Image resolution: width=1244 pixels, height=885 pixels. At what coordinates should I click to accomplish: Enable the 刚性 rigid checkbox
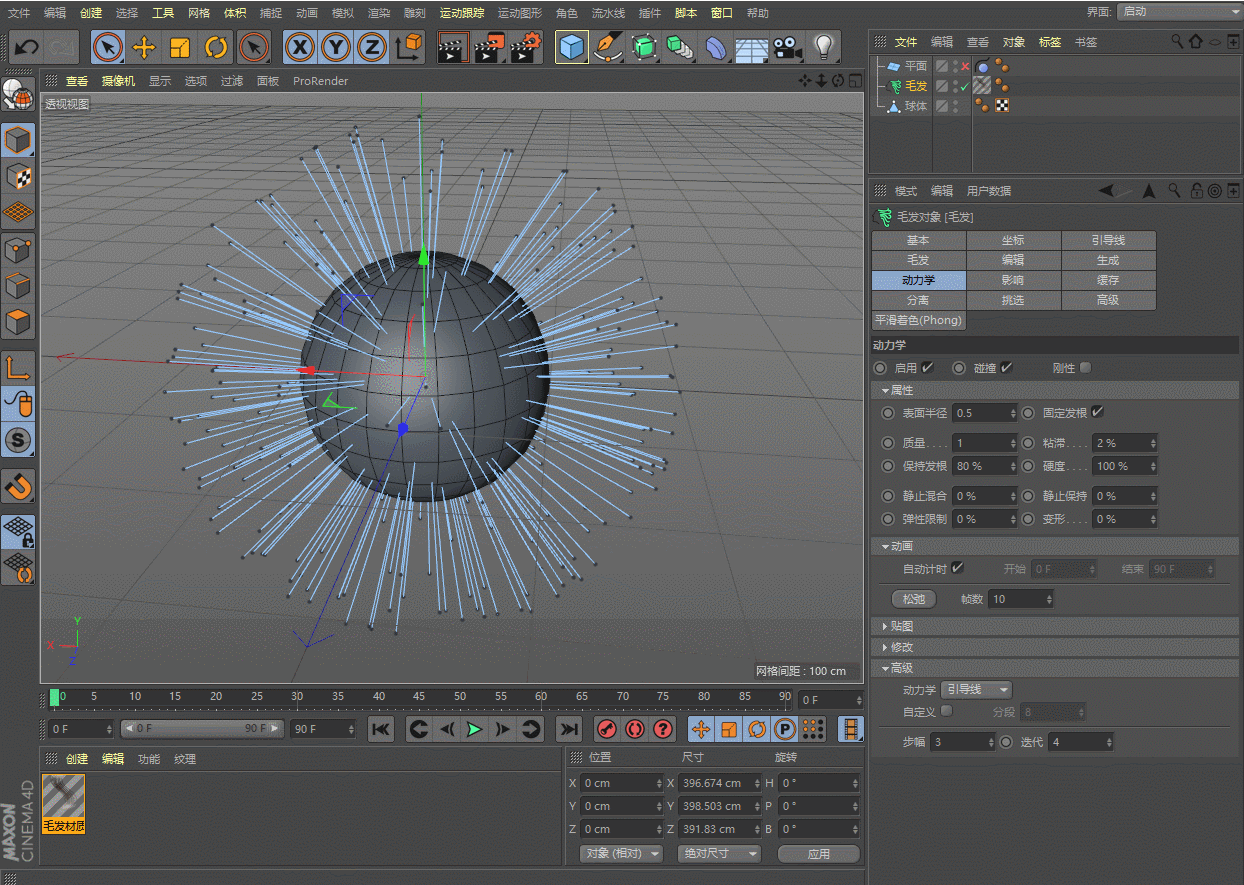tap(1085, 368)
